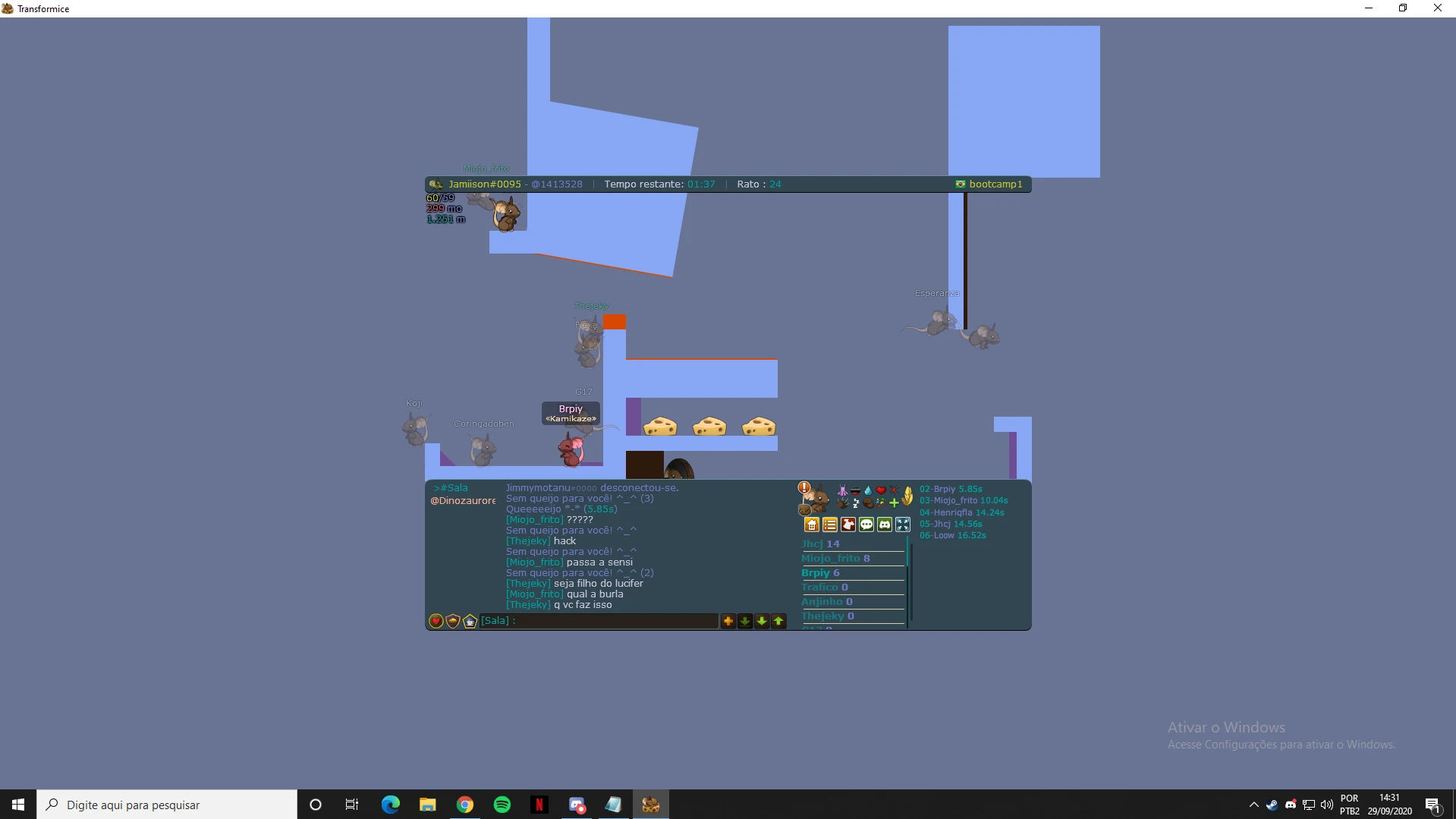Open the green speech bubble chat button

(x=866, y=524)
